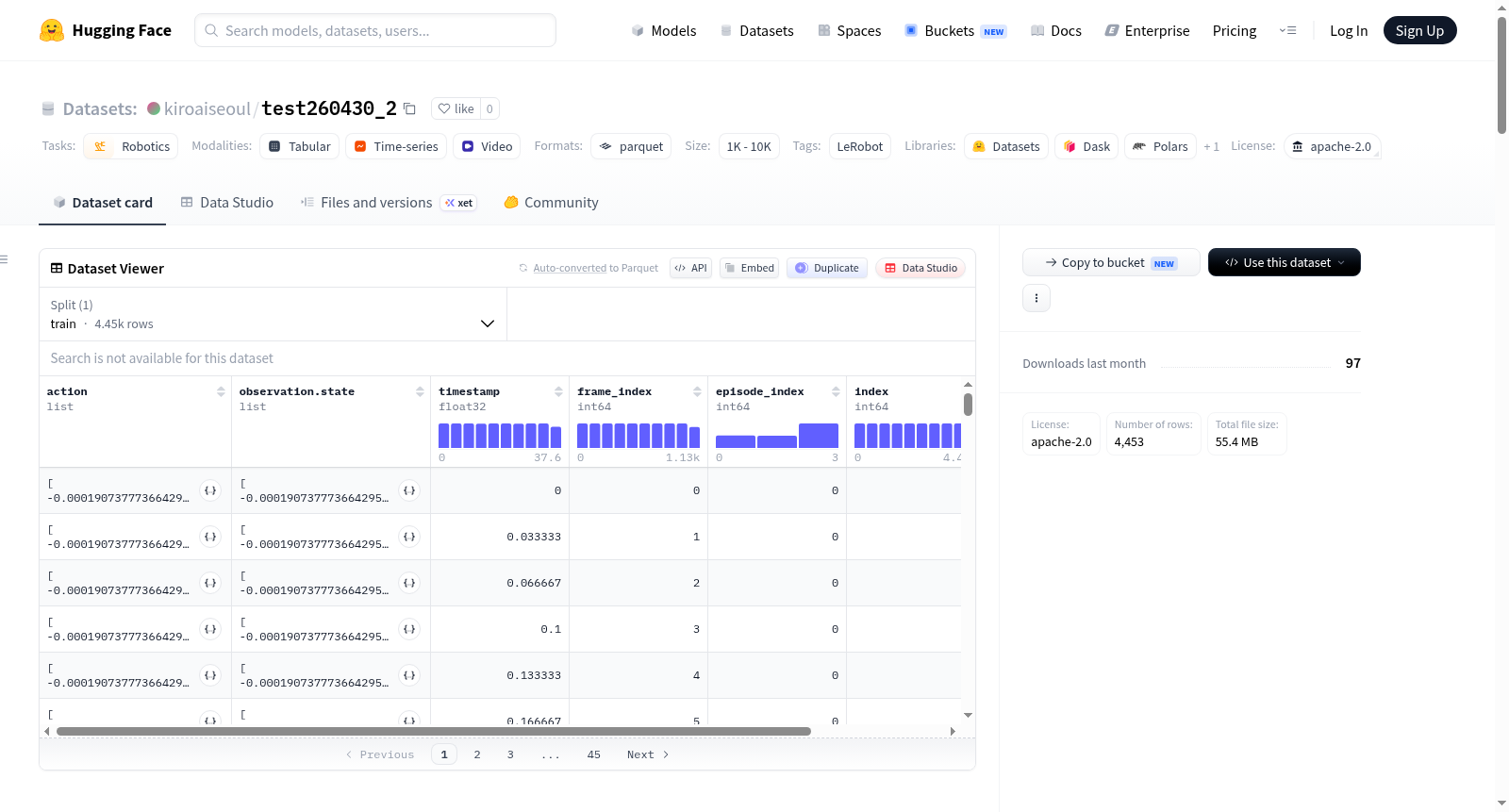Sort by observation.state column
The height and width of the screenshot is (812, 1509).
(x=420, y=391)
